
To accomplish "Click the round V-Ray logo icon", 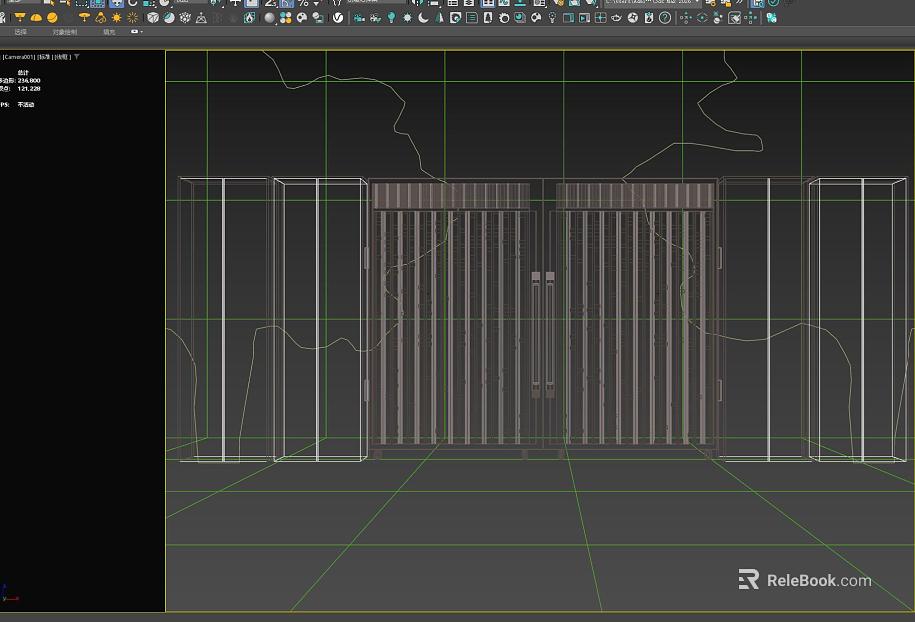I will [338, 18].
